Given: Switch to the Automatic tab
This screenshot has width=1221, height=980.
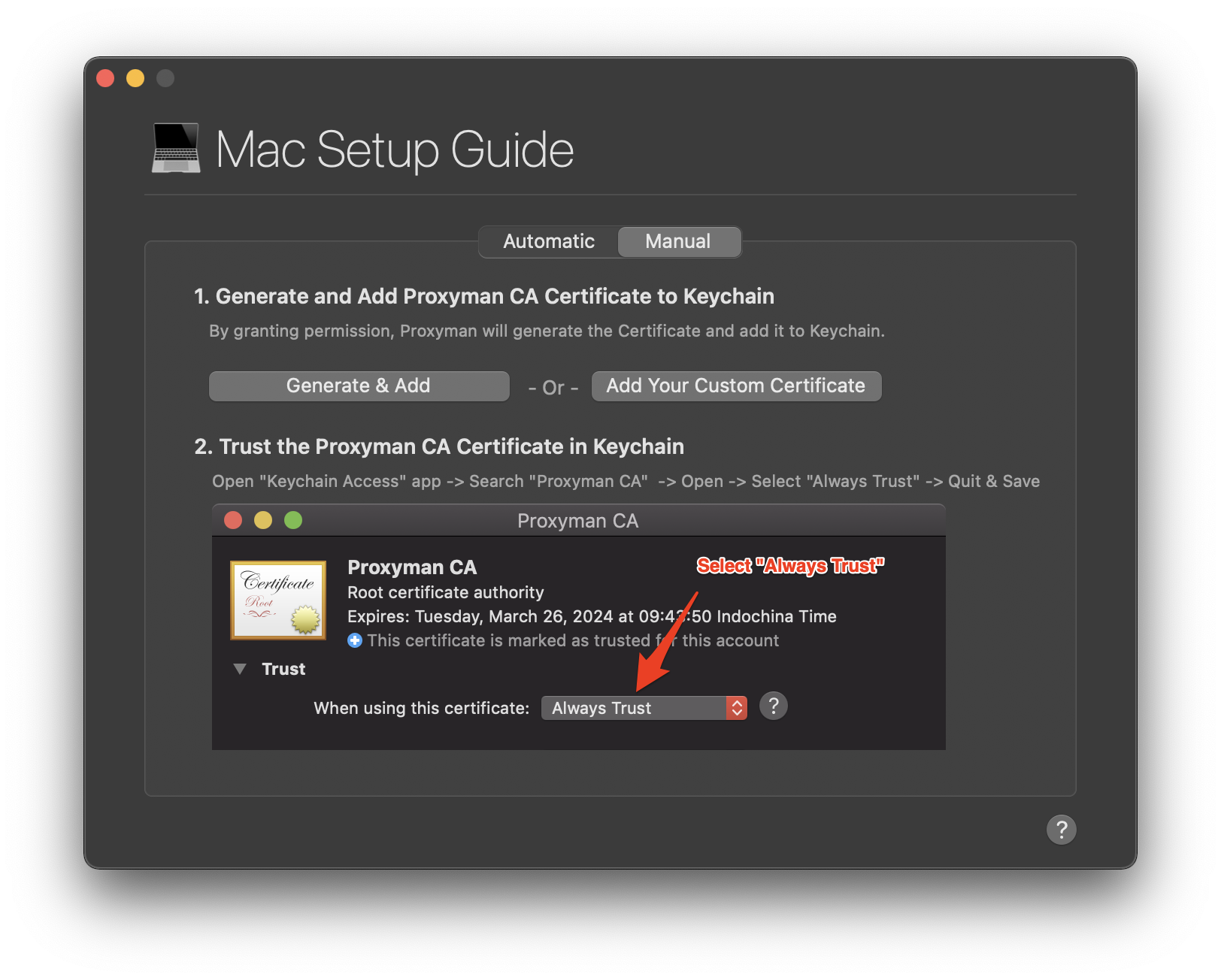Looking at the screenshot, I should point(549,241).
